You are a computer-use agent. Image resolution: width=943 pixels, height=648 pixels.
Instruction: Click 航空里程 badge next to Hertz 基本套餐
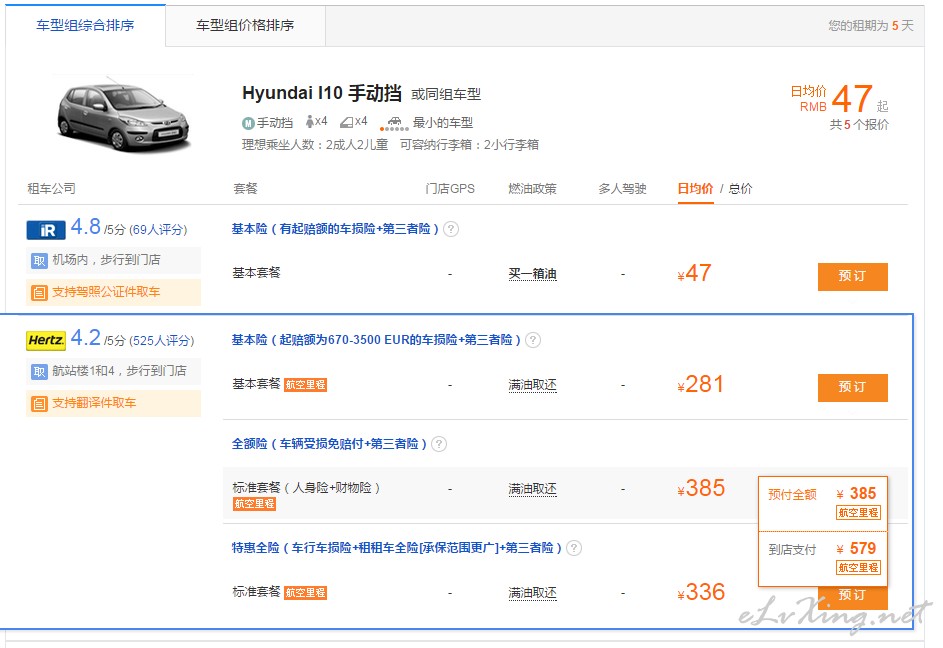click(306, 384)
